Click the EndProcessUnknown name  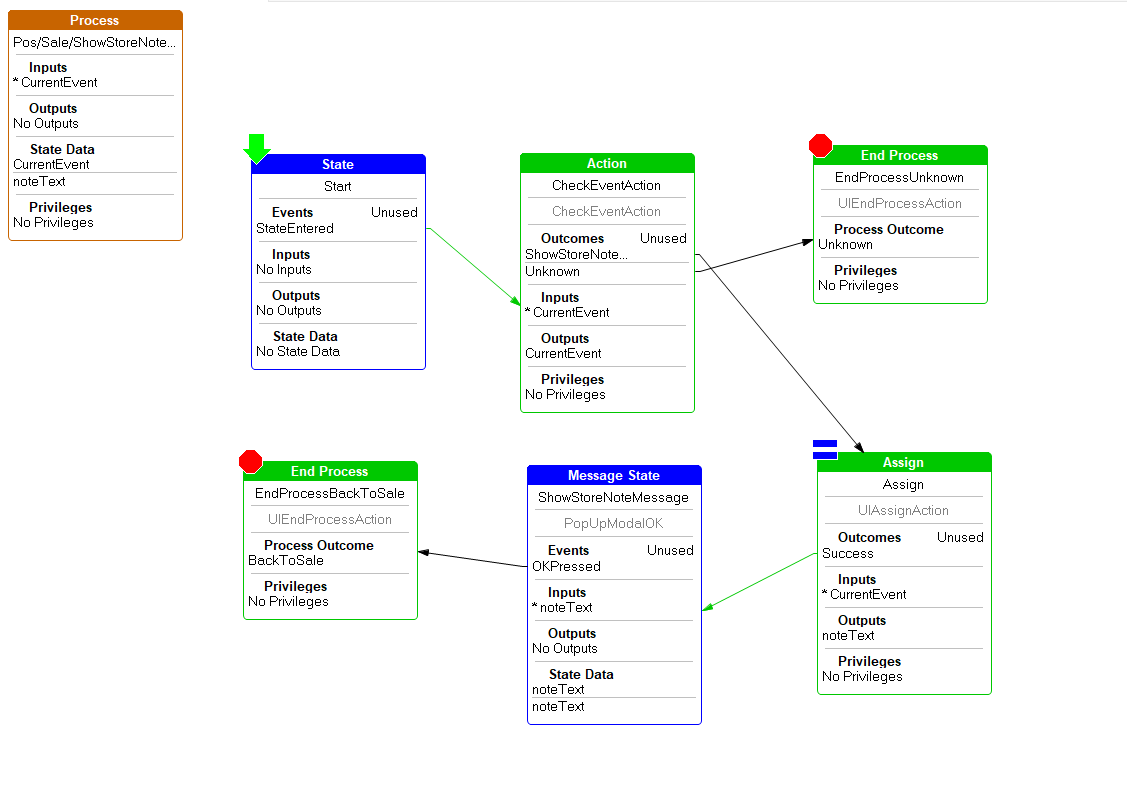[899, 177]
